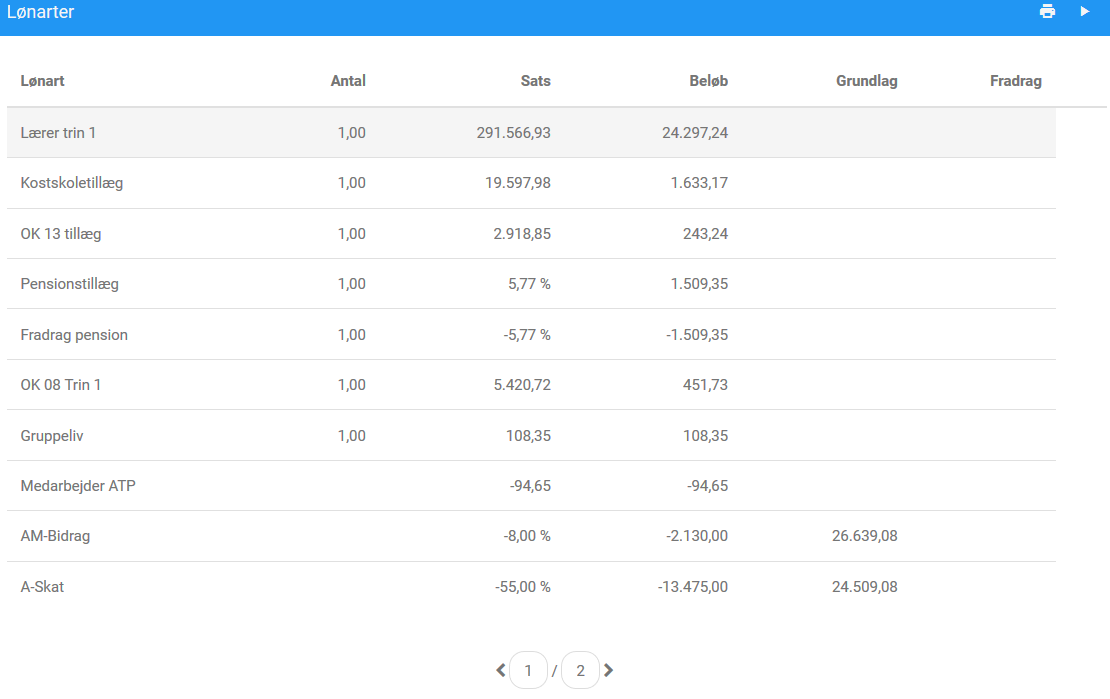This screenshot has height=699, width=1110.
Task: Open the AM-Bidrag row
Action: tap(531, 536)
